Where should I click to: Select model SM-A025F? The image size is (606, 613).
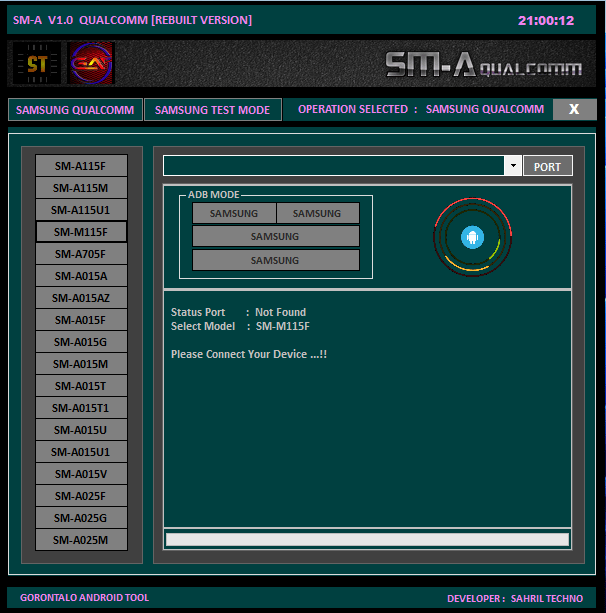(81, 496)
